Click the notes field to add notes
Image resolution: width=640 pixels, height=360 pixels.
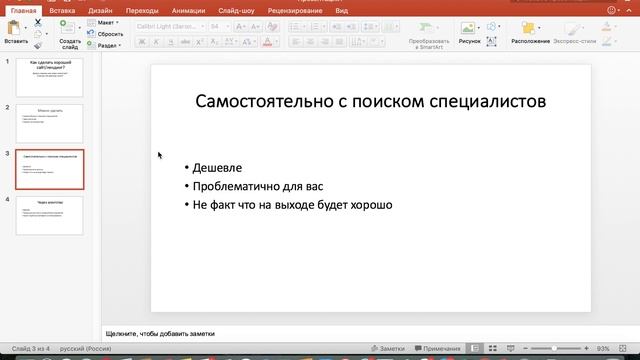coord(370,334)
